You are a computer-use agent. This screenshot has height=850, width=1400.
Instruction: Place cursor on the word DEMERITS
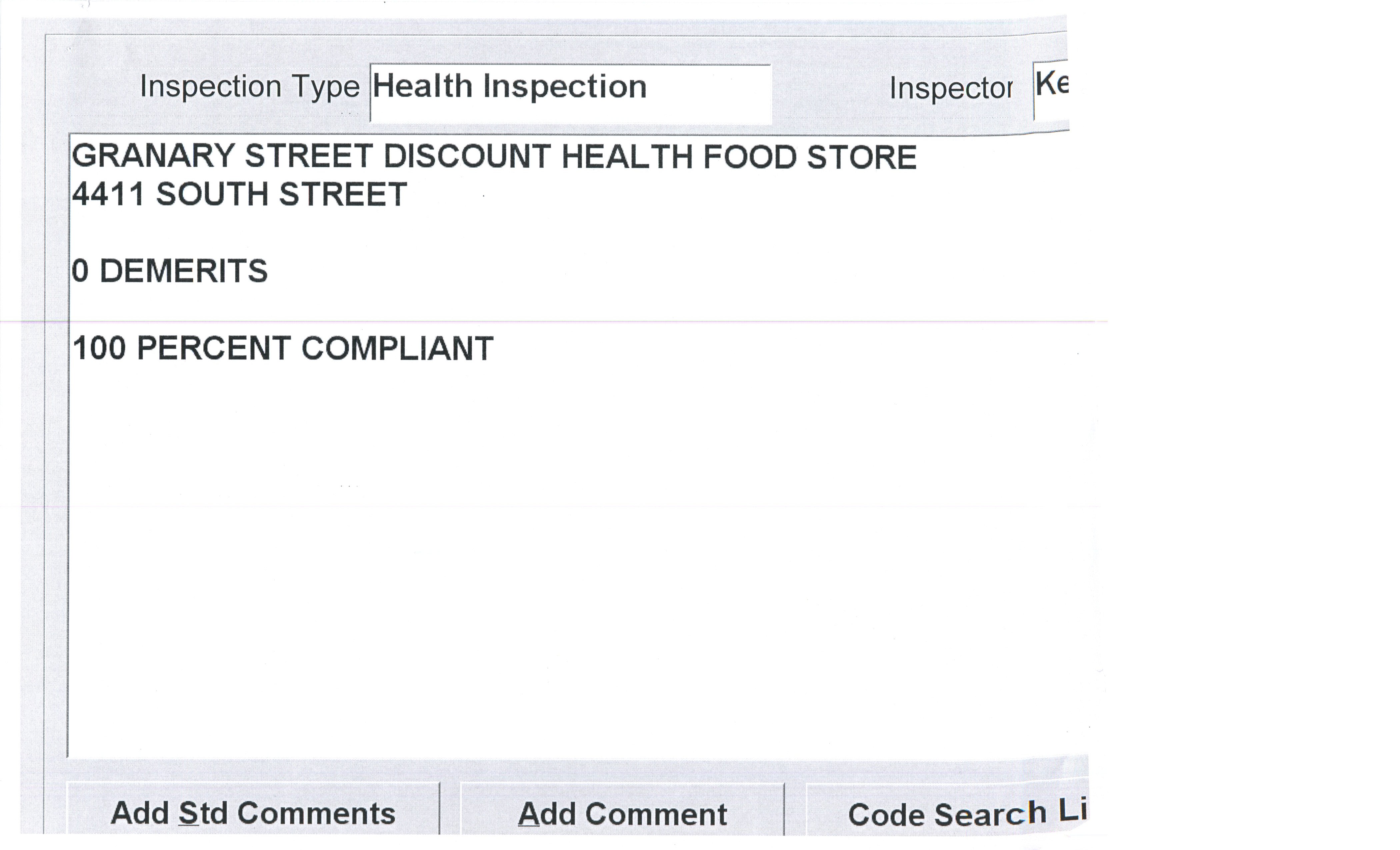pos(183,271)
